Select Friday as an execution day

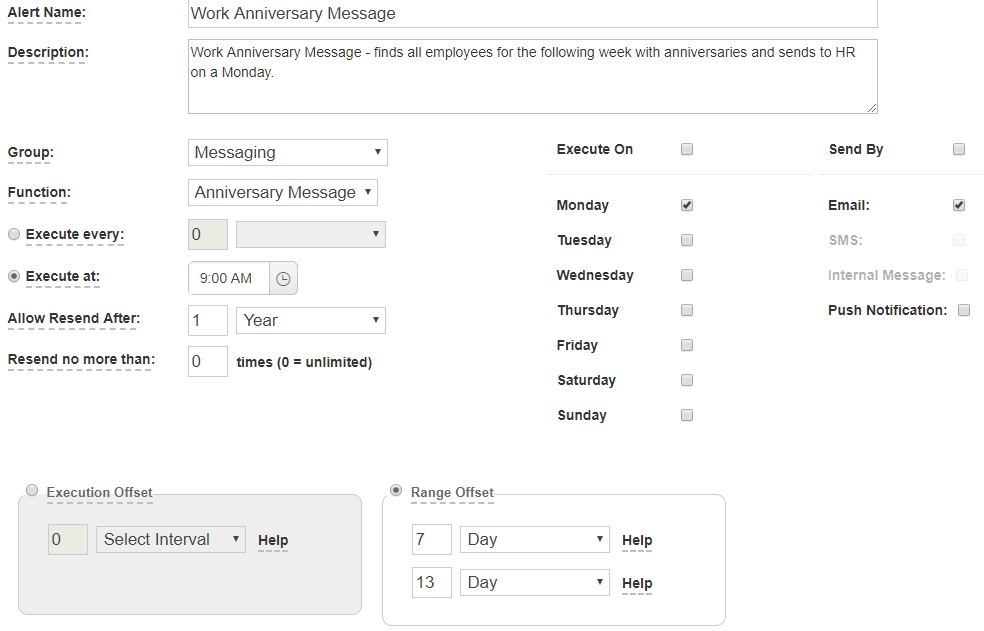click(x=687, y=345)
